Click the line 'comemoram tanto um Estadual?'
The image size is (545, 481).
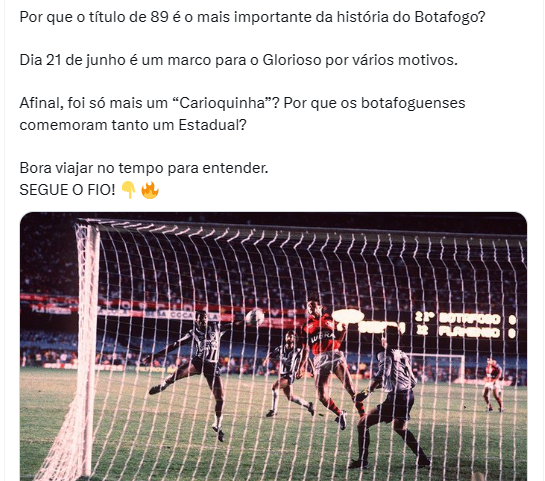tap(133, 125)
